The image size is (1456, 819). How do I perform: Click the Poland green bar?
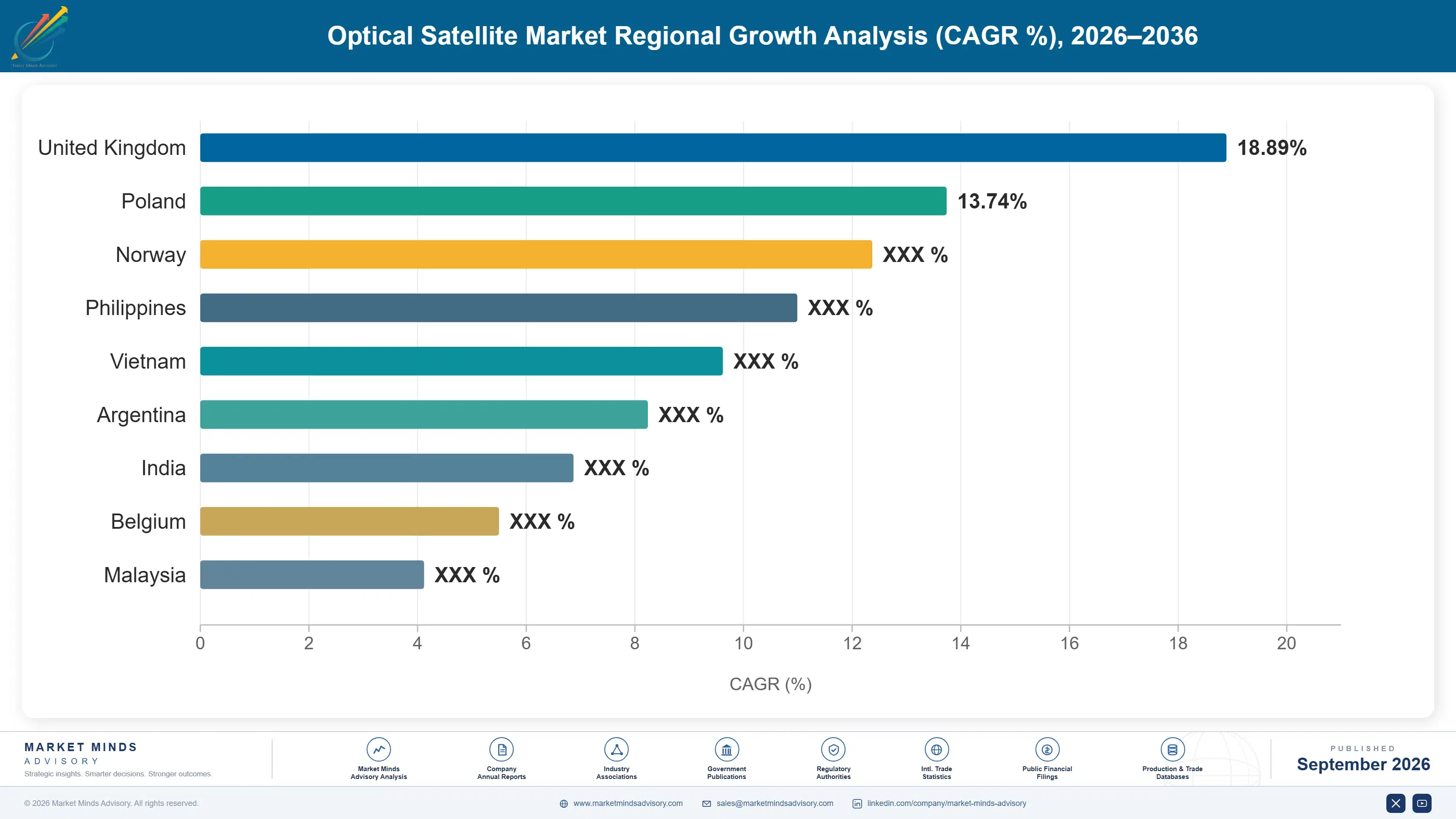pos(573,201)
